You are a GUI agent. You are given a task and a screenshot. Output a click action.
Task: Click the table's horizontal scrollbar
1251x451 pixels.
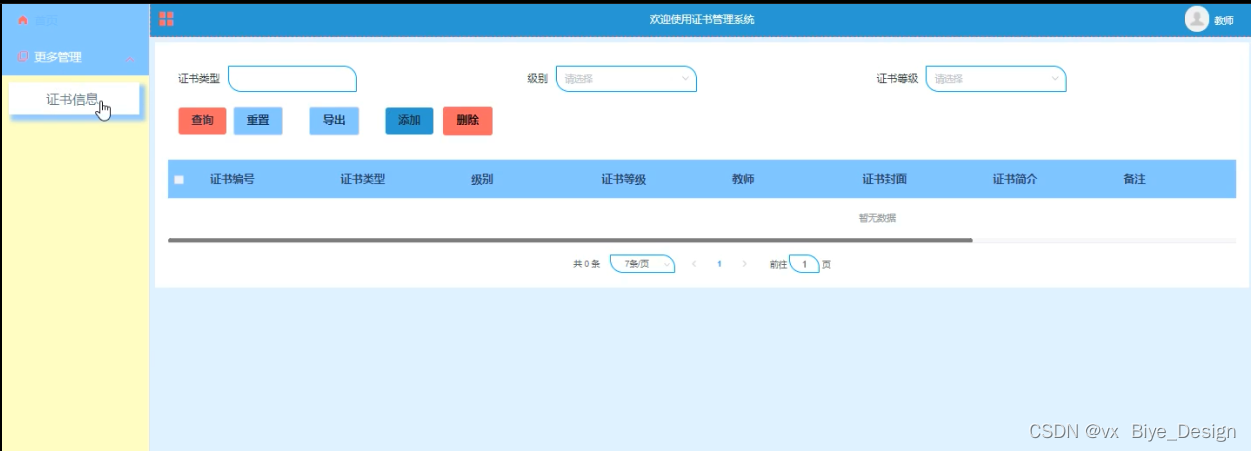[x=570, y=240]
